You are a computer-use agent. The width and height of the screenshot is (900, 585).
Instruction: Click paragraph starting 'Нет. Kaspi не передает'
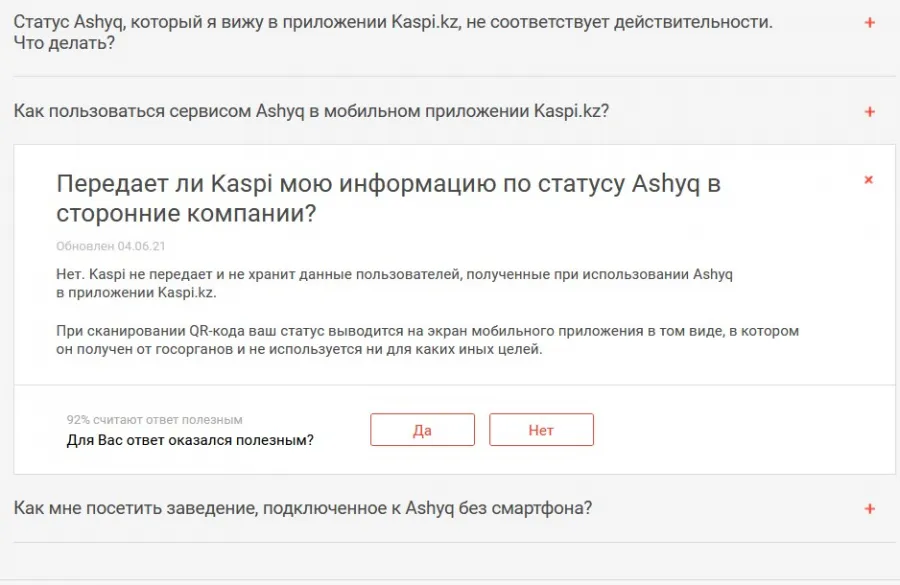[x=394, y=283]
